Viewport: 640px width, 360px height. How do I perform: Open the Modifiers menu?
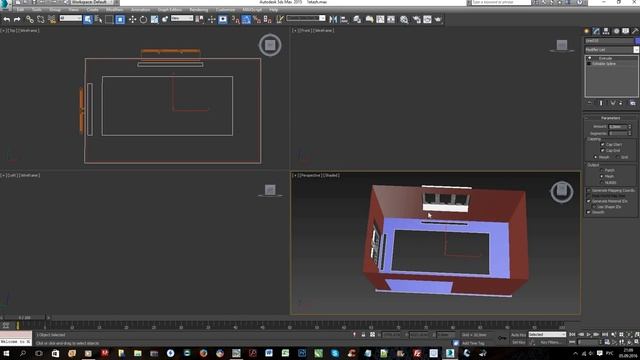pos(114,10)
